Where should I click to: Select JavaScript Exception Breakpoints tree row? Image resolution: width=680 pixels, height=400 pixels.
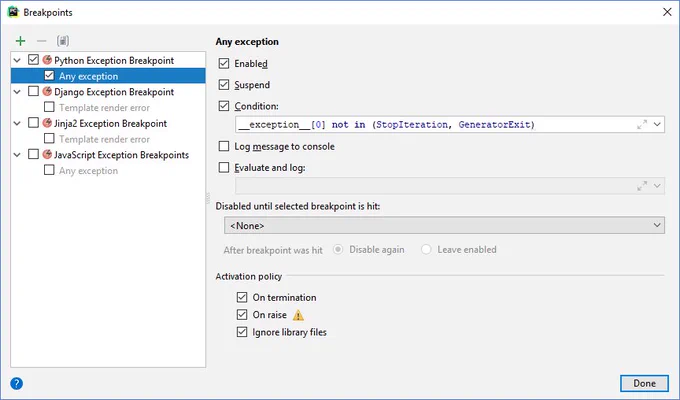108,155
